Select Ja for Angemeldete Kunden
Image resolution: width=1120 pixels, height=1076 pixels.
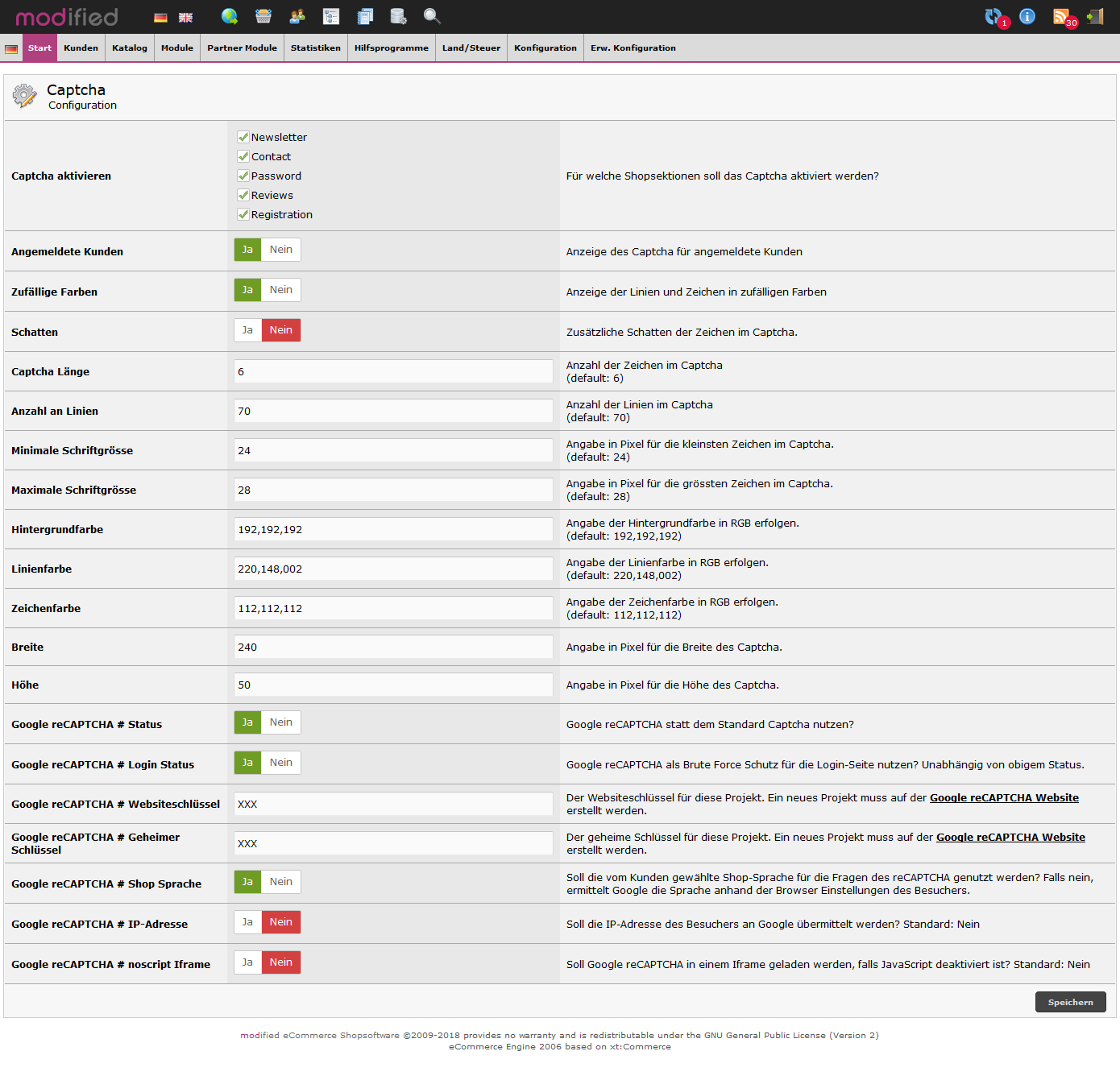point(247,250)
